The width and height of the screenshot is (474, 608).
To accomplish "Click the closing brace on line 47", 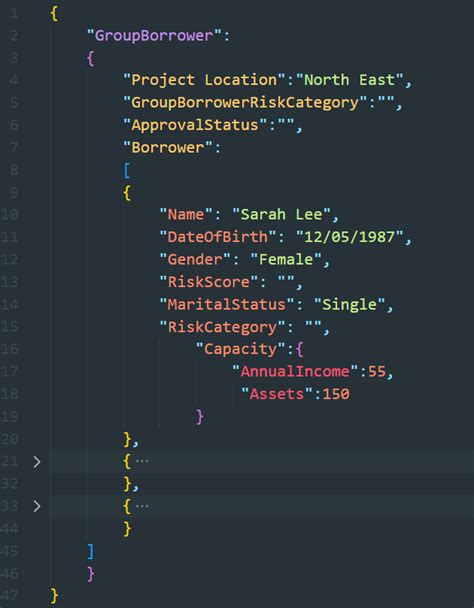I will [x=54, y=596].
